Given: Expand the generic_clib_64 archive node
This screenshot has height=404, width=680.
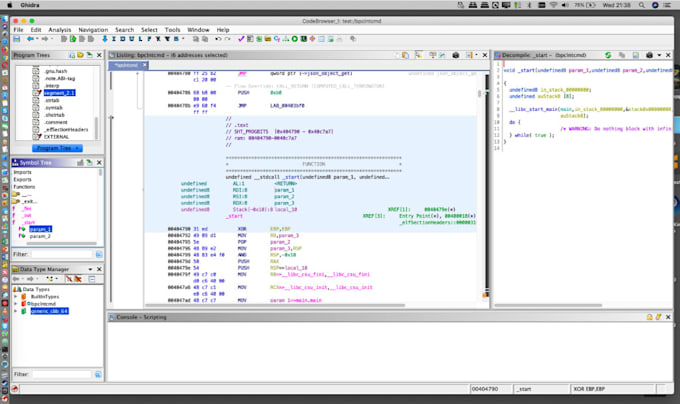Looking at the screenshot, I should (x=15, y=311).
